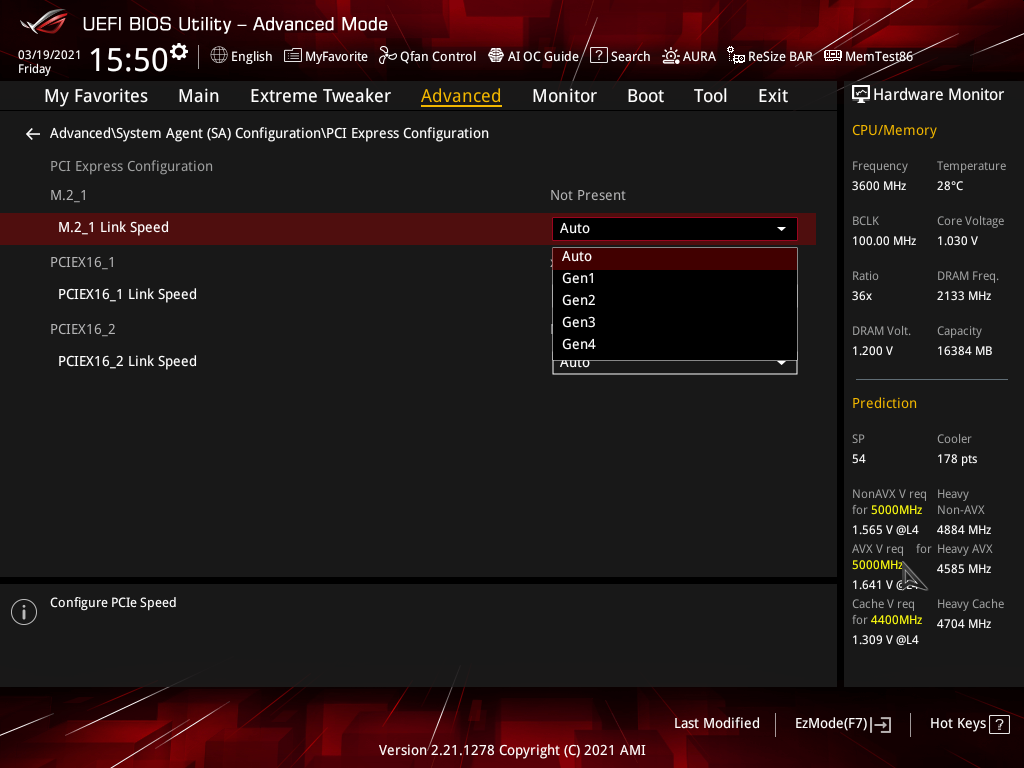Select Gen3 link speed option

point(675,323)
